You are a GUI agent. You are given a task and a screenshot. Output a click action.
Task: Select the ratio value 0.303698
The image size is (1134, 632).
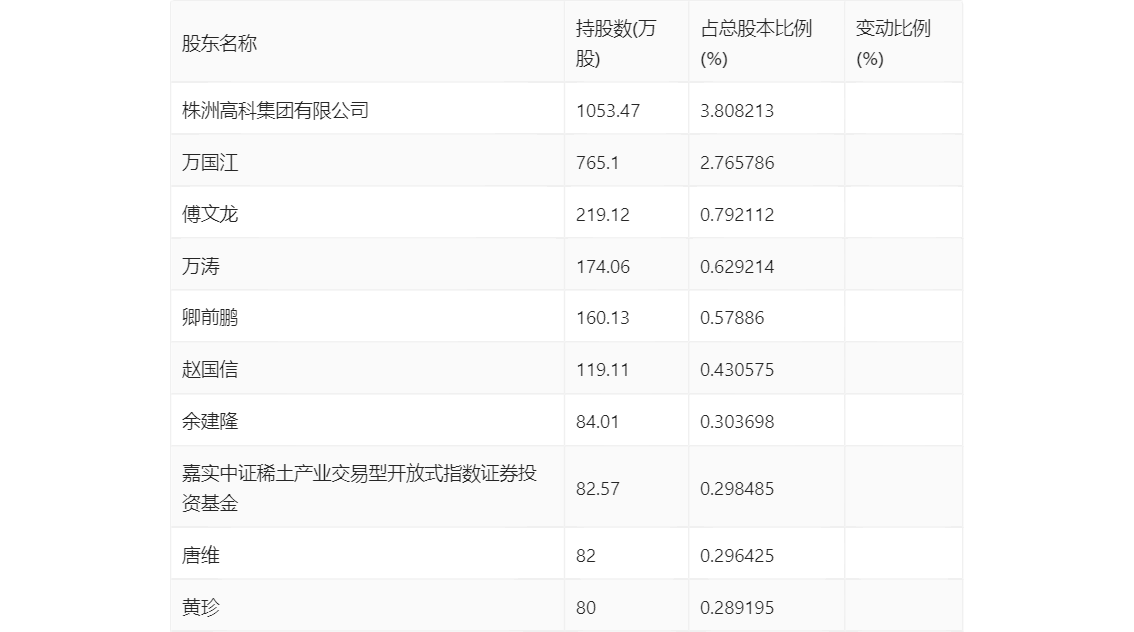(x=737, y=422)
